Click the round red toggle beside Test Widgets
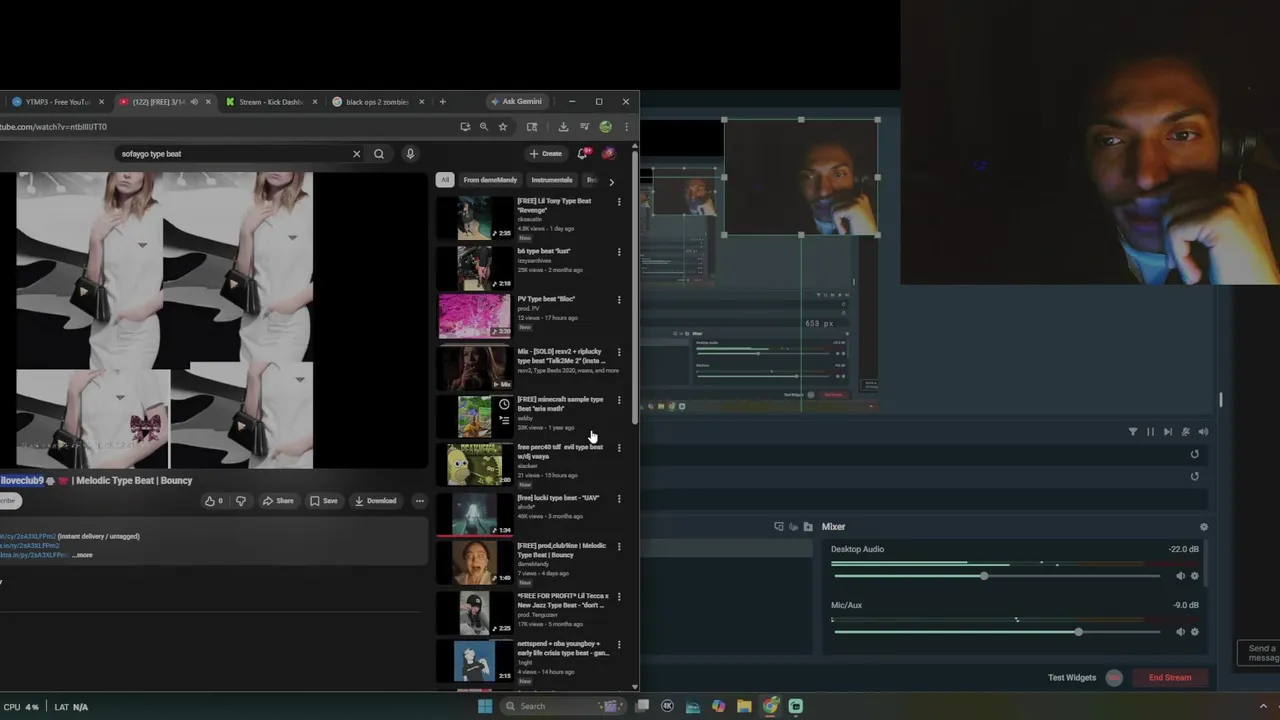The height and width of the screenshot is (720, 1280). 1114,678
